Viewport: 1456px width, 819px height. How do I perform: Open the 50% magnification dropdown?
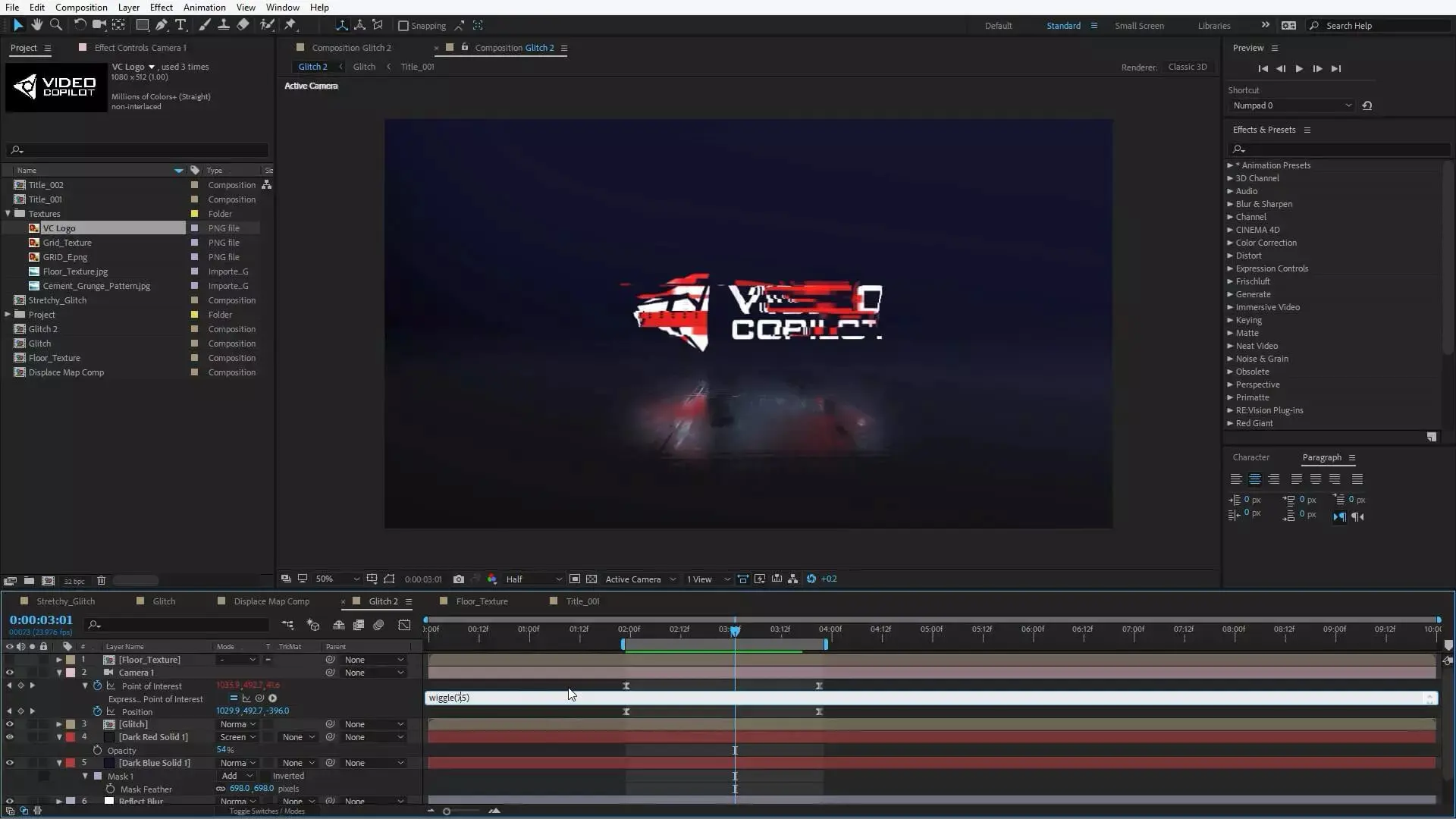pos(337,579)
